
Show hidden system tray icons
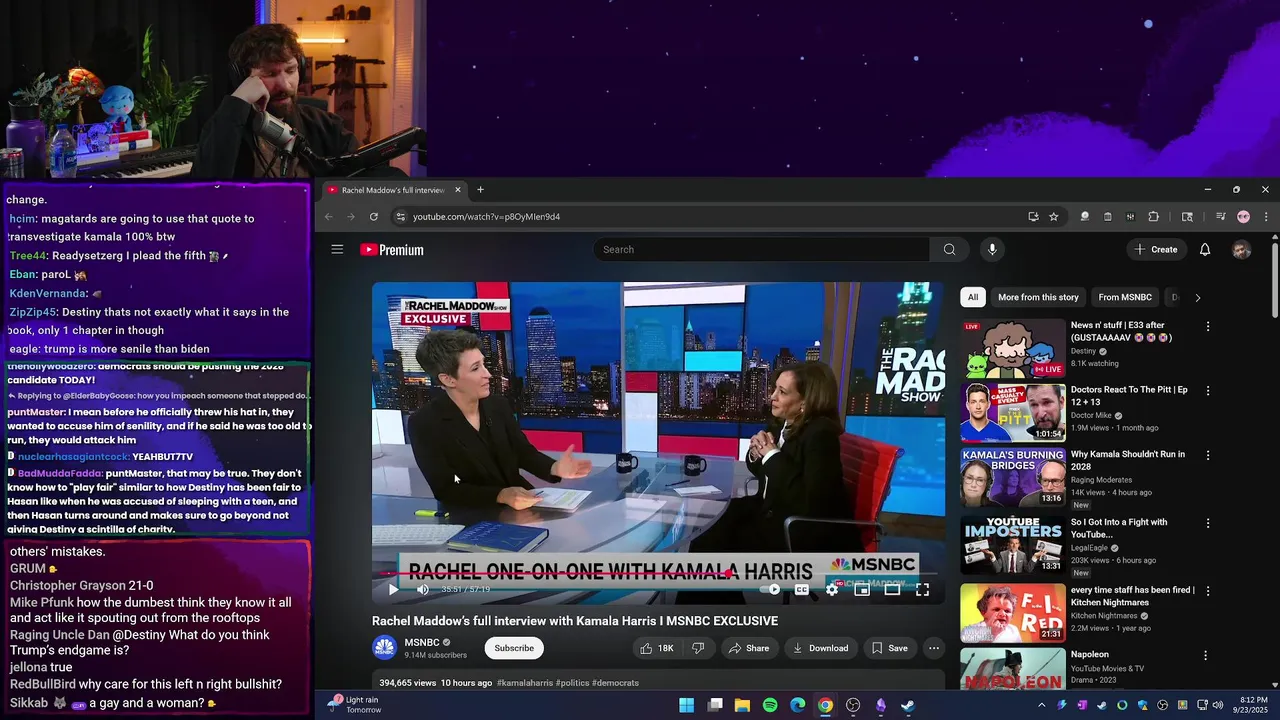(x=1041, y=705)
